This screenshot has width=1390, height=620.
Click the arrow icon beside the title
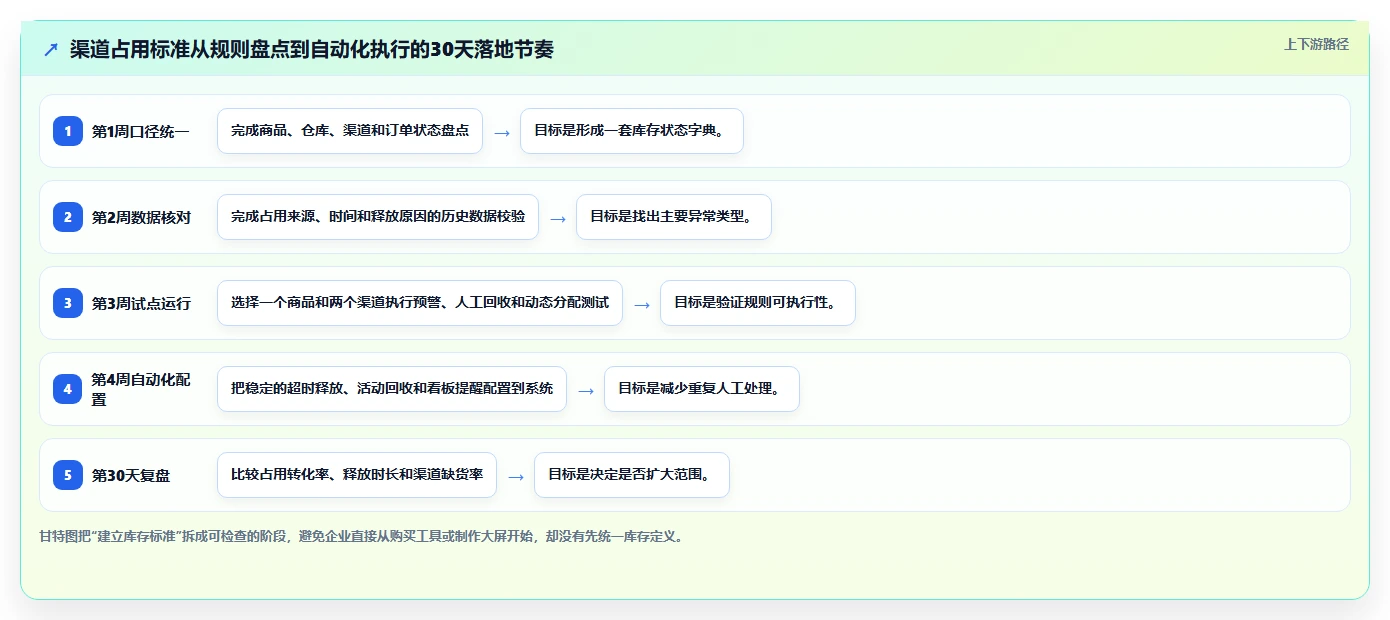(51, 49)
